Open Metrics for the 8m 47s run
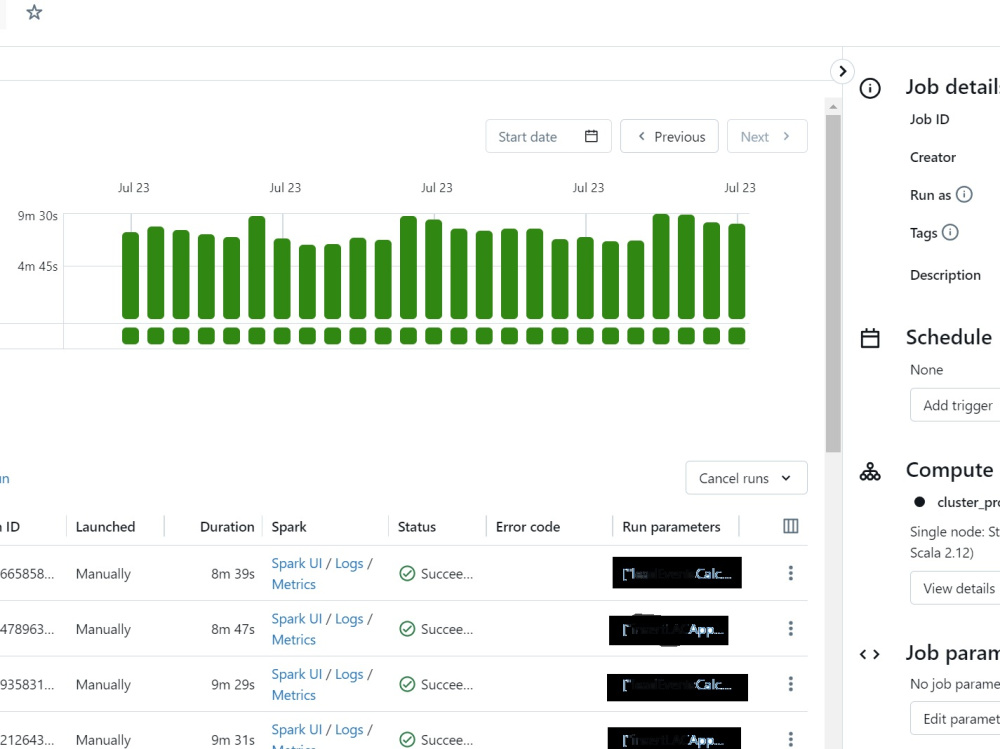Image resolution: width=1000 pixels, height=749 pixels. point(293,639)
